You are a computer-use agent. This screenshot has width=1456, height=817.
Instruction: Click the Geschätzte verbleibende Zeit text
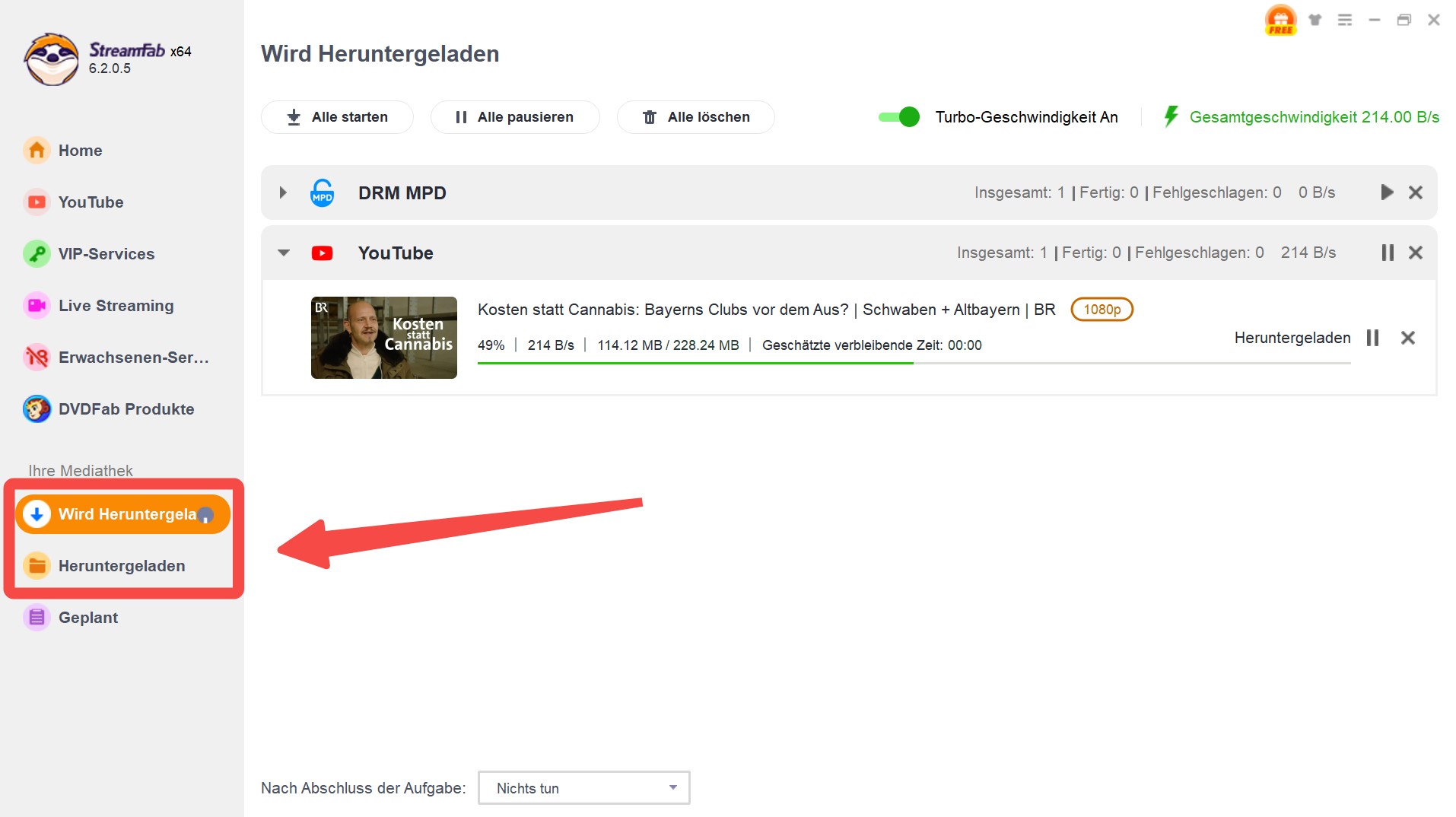[872, 345]
